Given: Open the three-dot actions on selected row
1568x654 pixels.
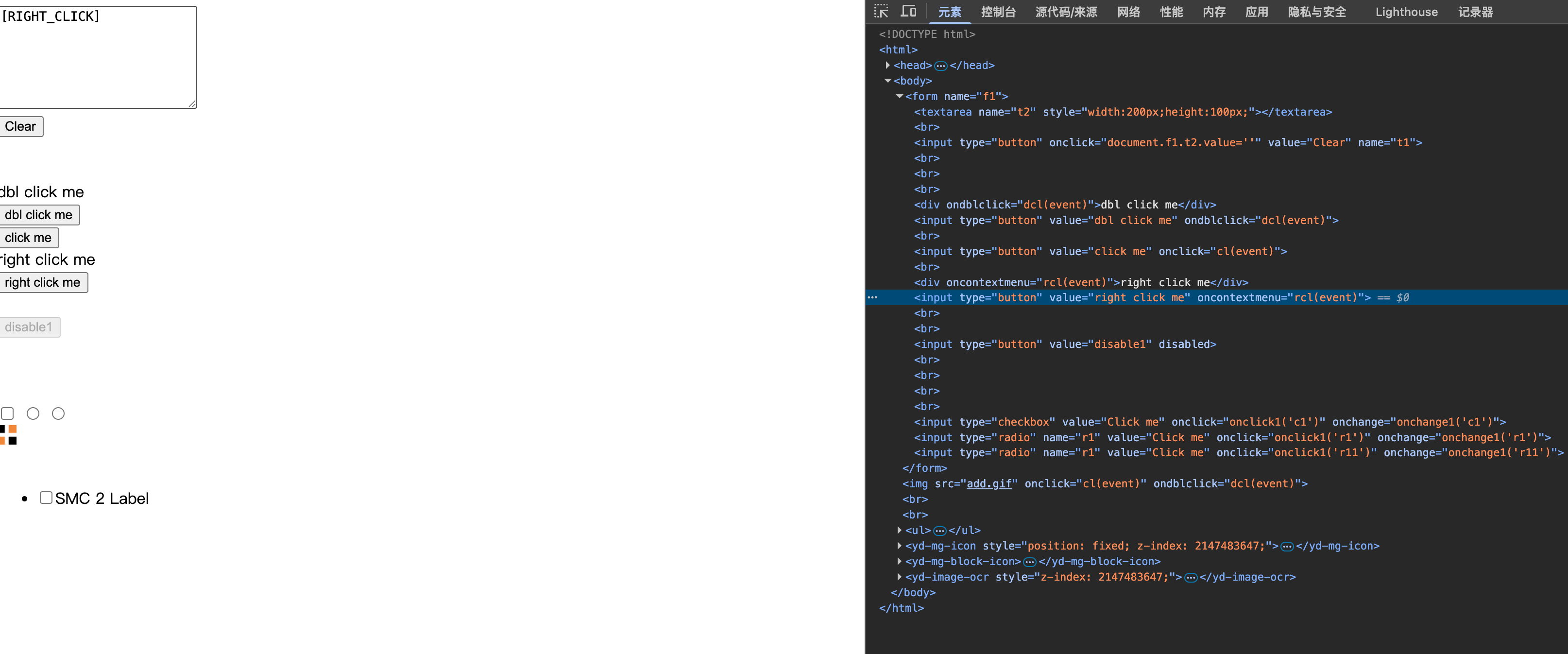Looking at the screenshot, I should coord(872,298).
